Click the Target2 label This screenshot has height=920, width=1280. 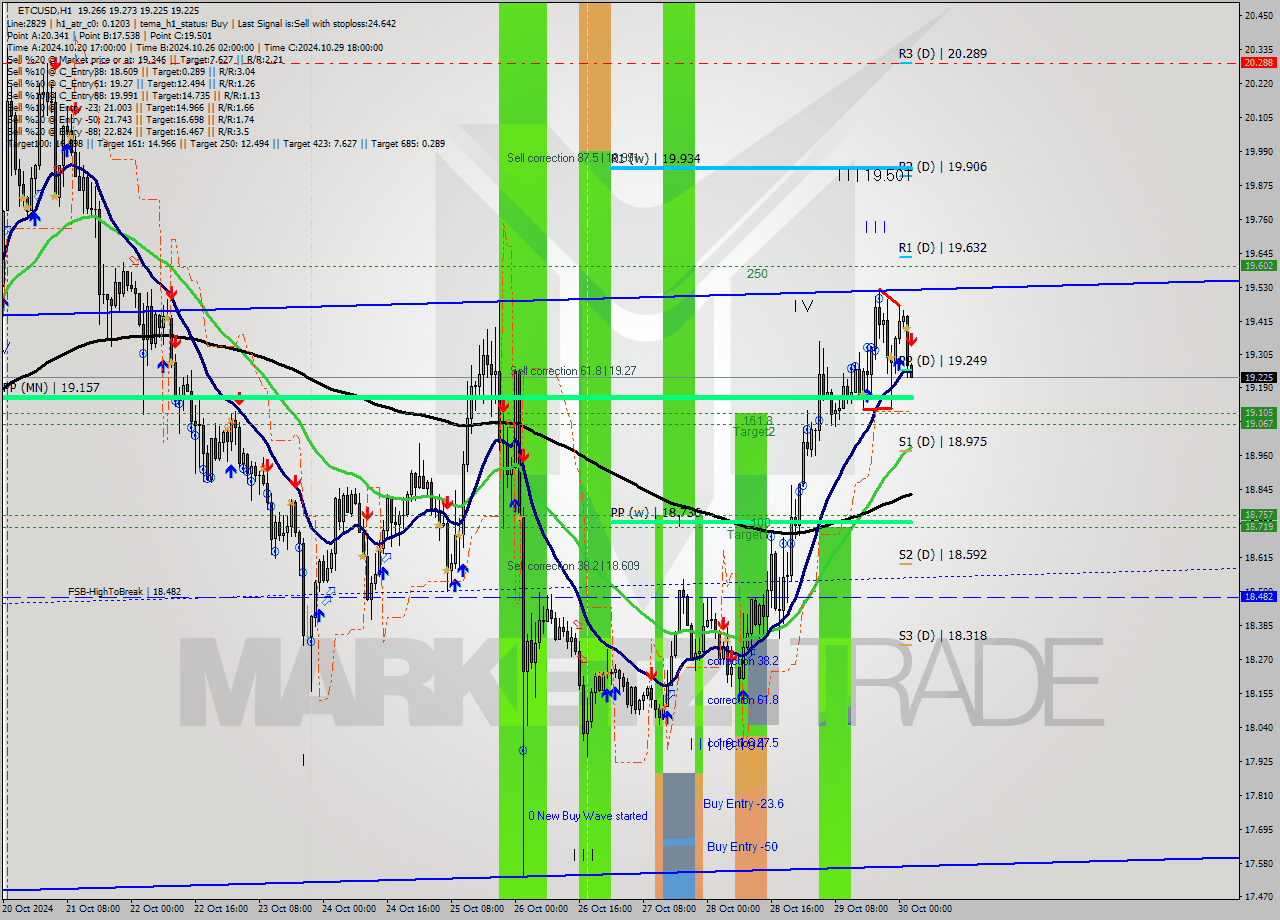[754, 432]
